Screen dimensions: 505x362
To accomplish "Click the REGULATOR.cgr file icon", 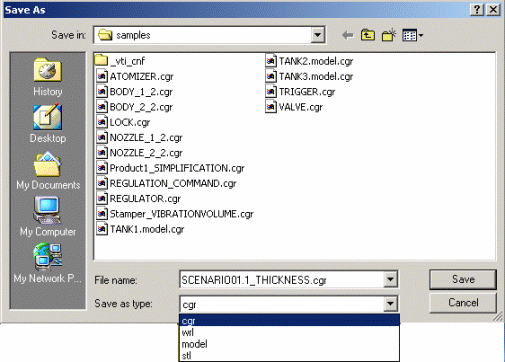I will [102, 199].
